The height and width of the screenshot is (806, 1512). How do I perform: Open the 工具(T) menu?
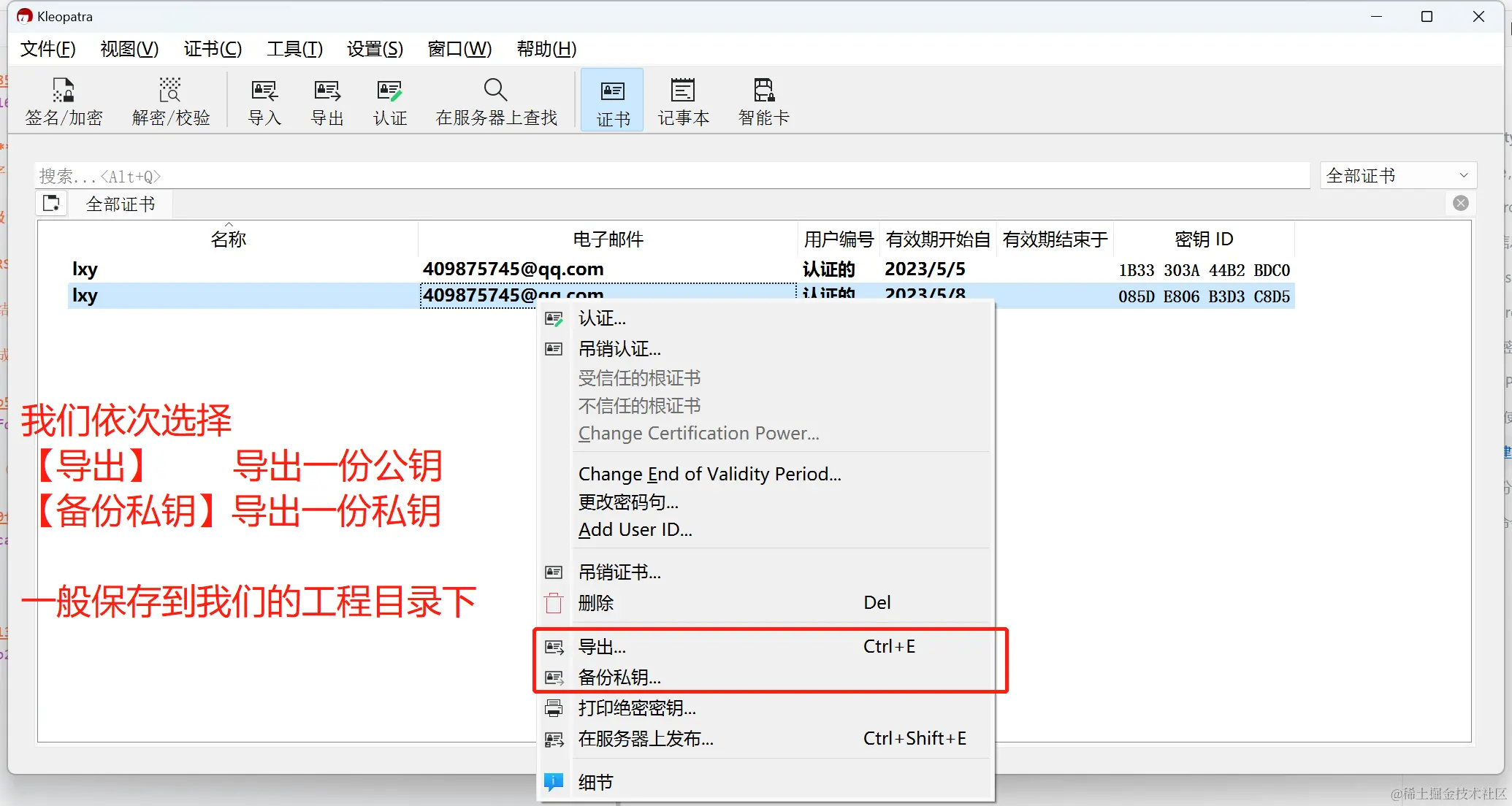pos(294,49)
